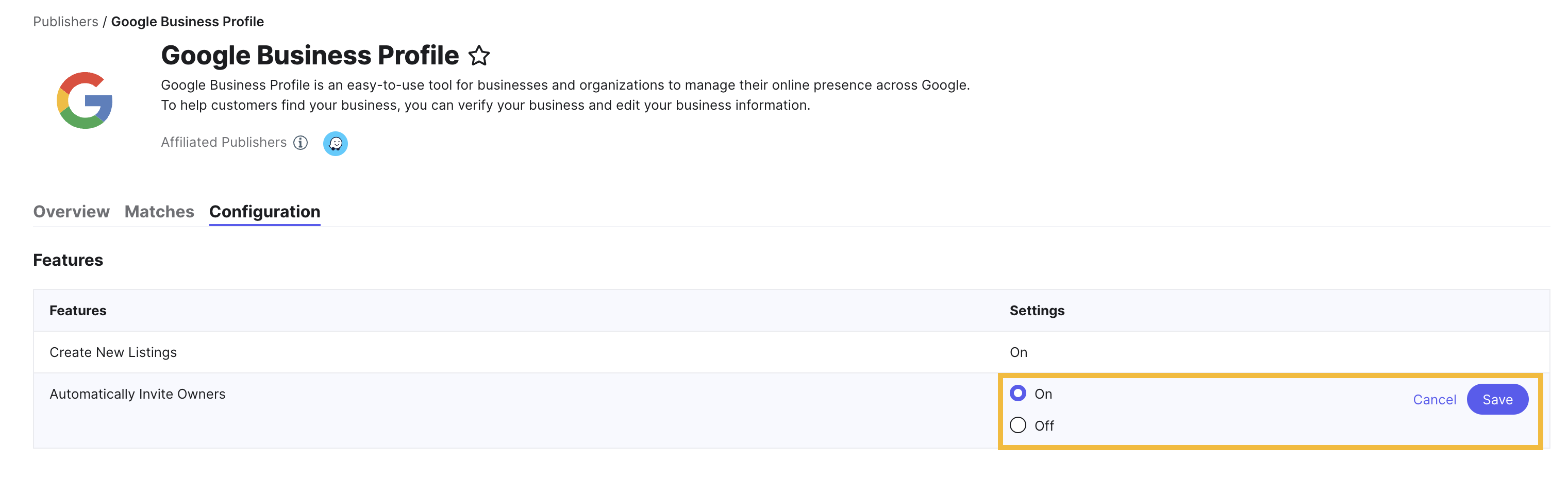Click the Create New Listings row

(x=113, y=351)
